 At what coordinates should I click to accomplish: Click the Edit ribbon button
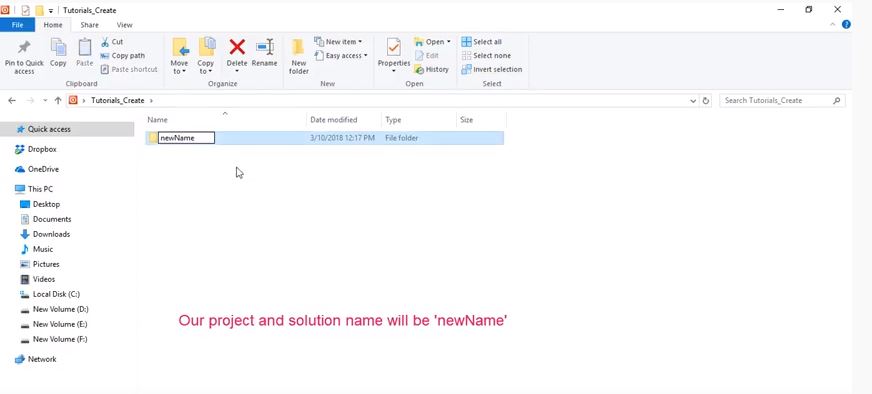point(426,56)
